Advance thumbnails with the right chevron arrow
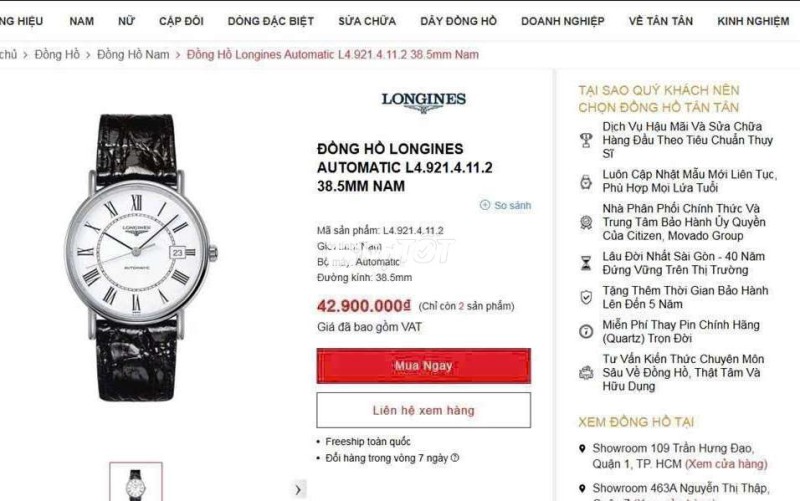Viewport: 800px width, 501px height. click(x=298, y=490)
